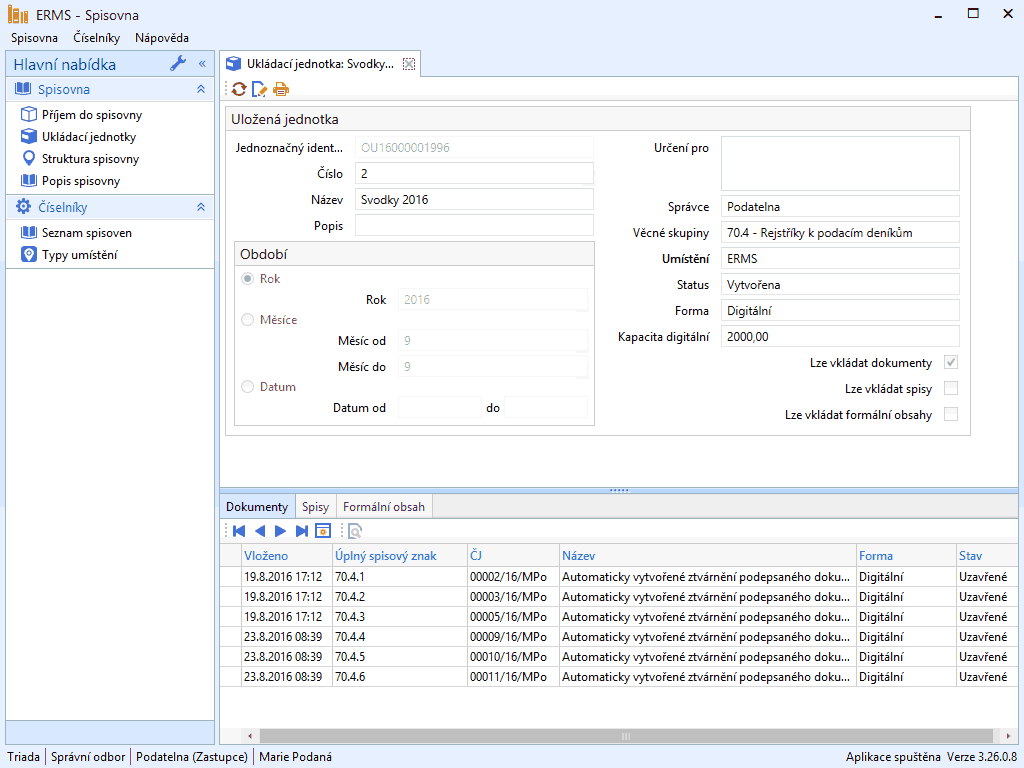Go to previous record arrow
This screenshot has width=1024, height=768.
pyautogui.click(x=260, y=531)
